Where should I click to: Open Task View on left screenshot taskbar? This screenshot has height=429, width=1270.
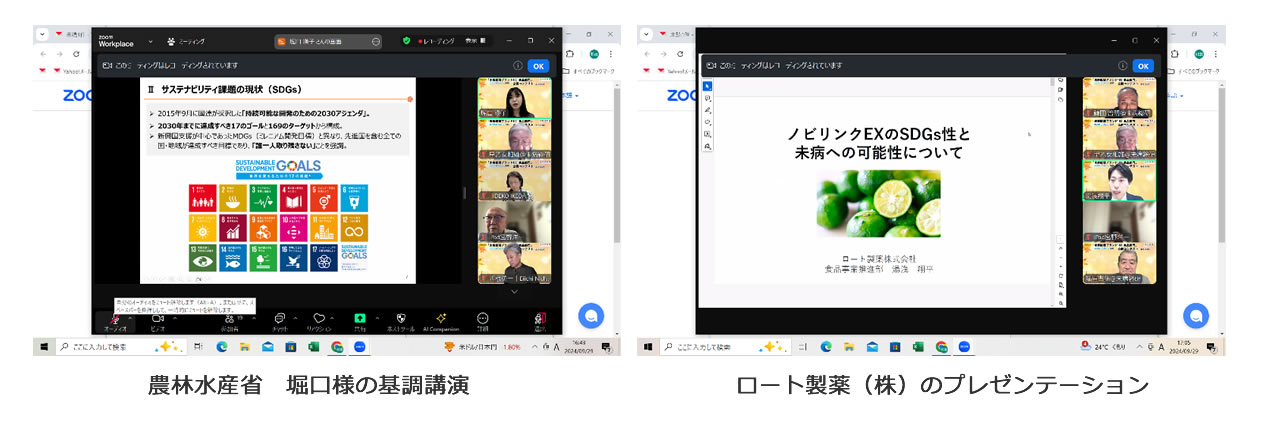coord(197,347)
